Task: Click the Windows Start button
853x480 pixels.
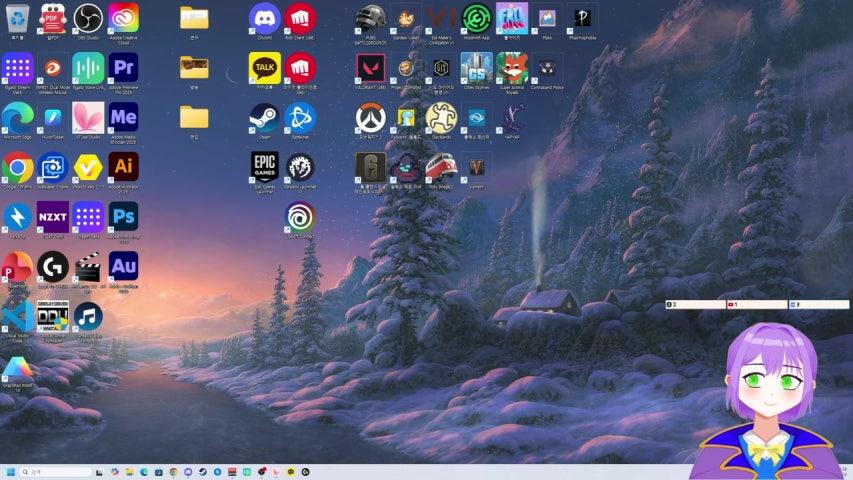Action: tap(11, 471)
